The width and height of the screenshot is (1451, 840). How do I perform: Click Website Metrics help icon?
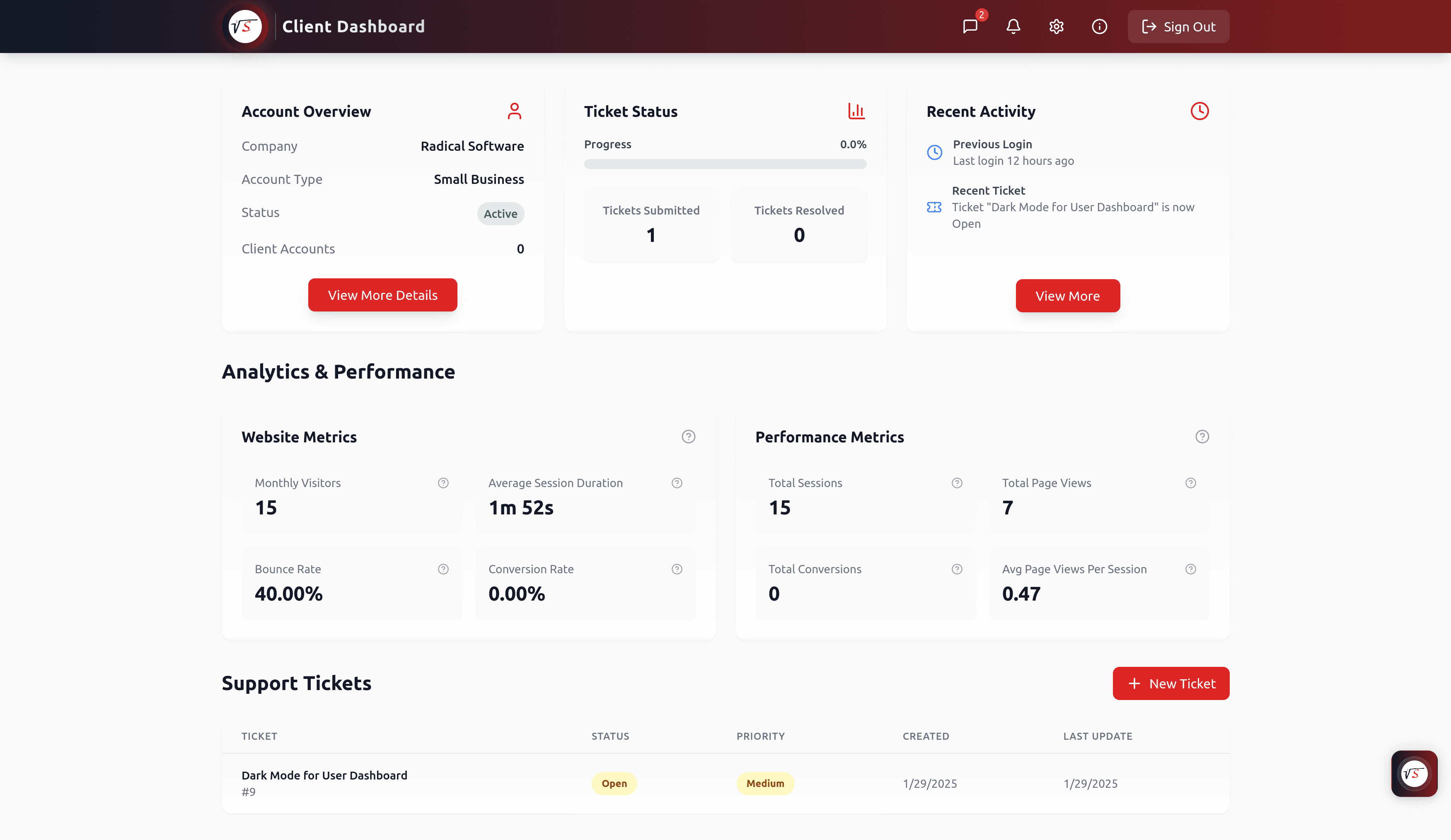coord(688,437)
